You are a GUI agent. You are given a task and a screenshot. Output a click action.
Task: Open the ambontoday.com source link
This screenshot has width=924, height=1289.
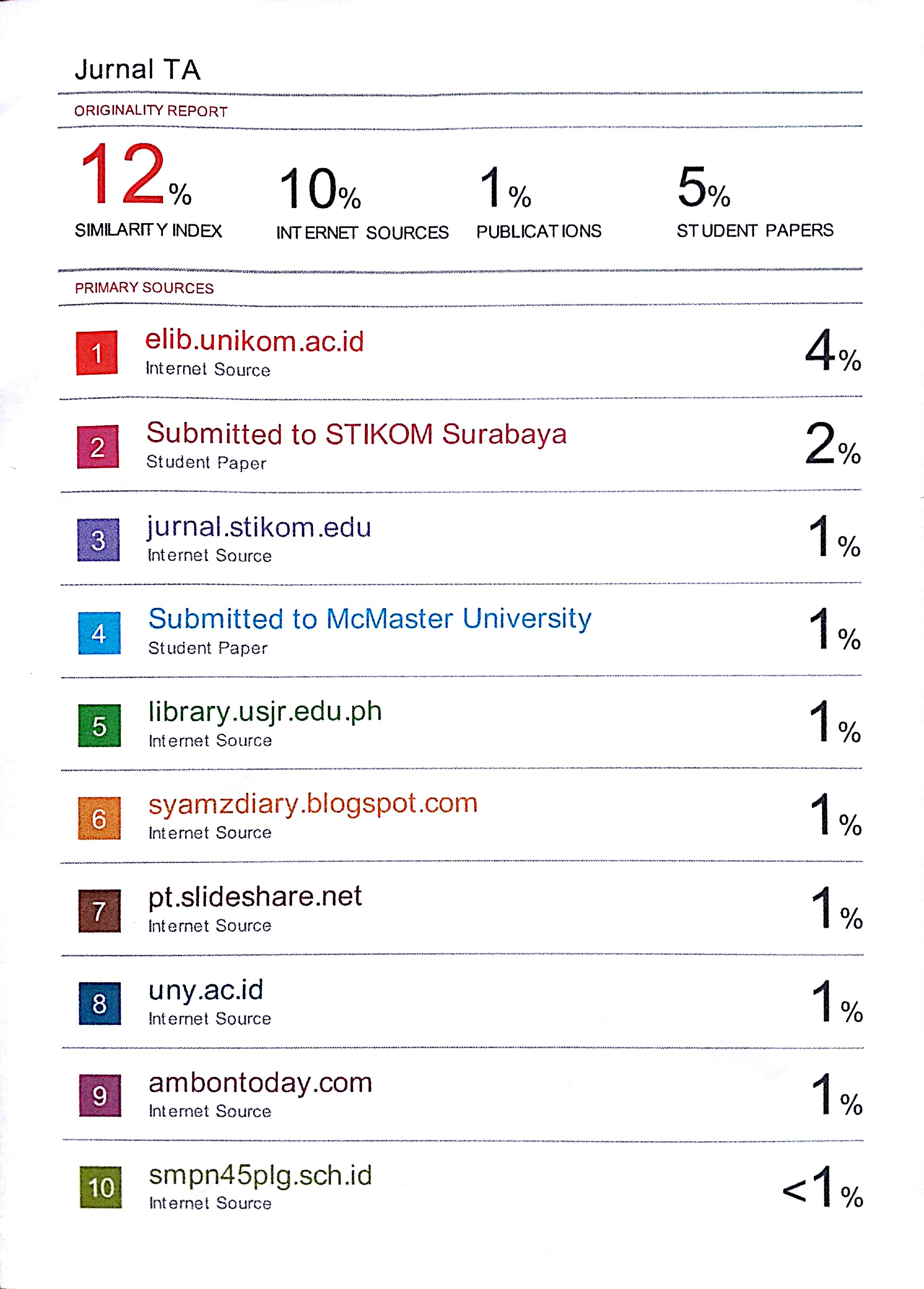(x=260, y=1083)
